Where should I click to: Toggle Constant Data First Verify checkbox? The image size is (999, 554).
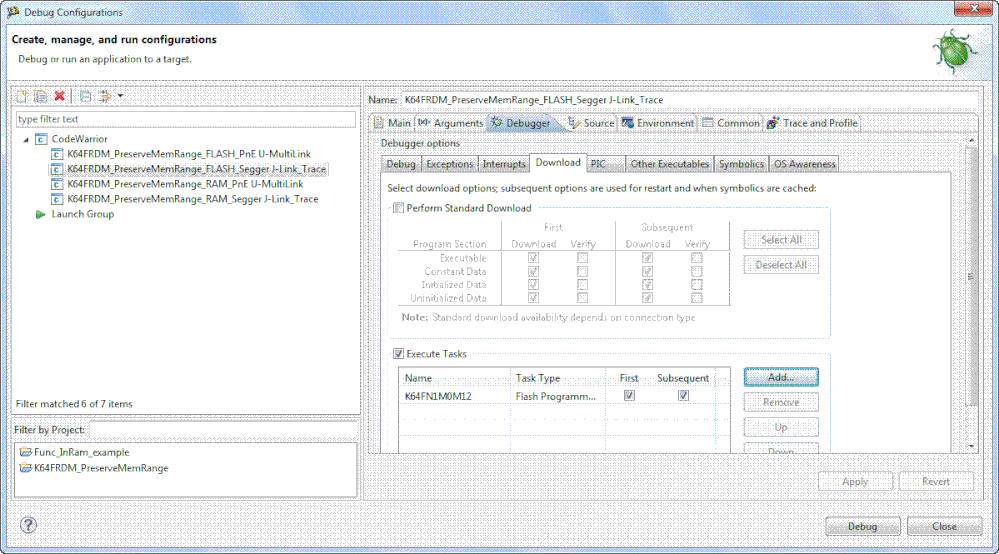pos(582,271)
